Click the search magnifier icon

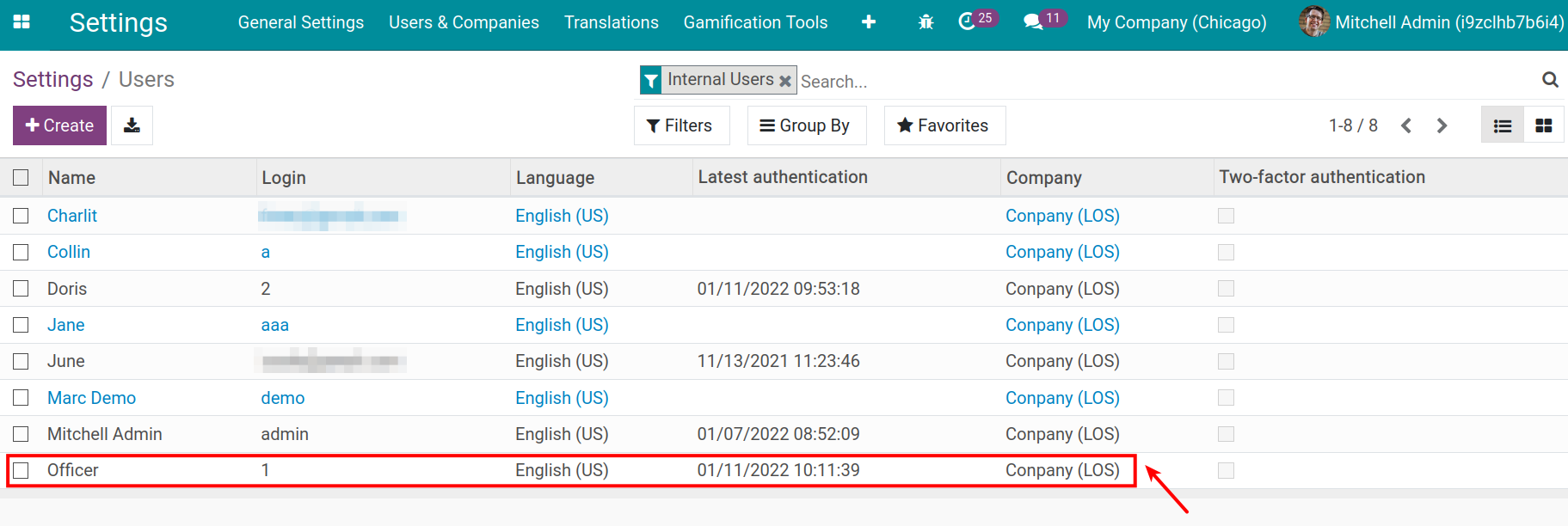(x=1550, y=80)
